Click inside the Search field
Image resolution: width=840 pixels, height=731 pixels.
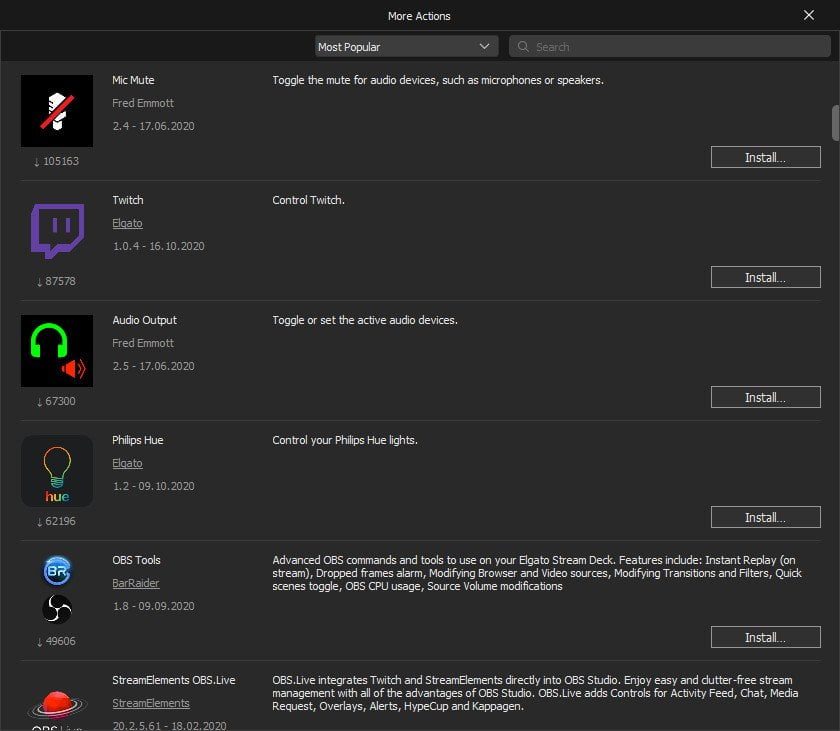click(670, 47)
